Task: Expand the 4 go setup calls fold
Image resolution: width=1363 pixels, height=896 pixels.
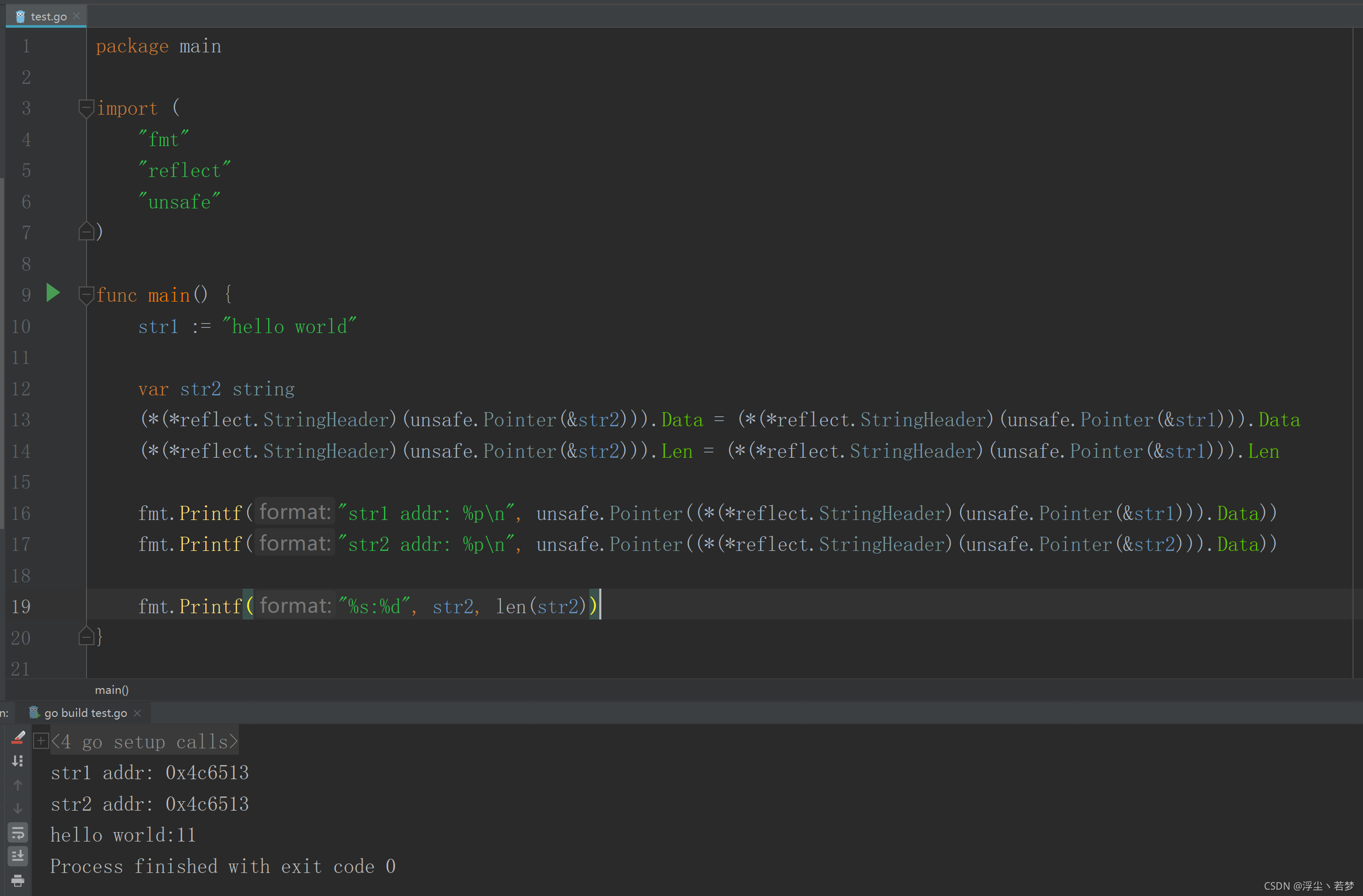Action: [x=41, y=742]
